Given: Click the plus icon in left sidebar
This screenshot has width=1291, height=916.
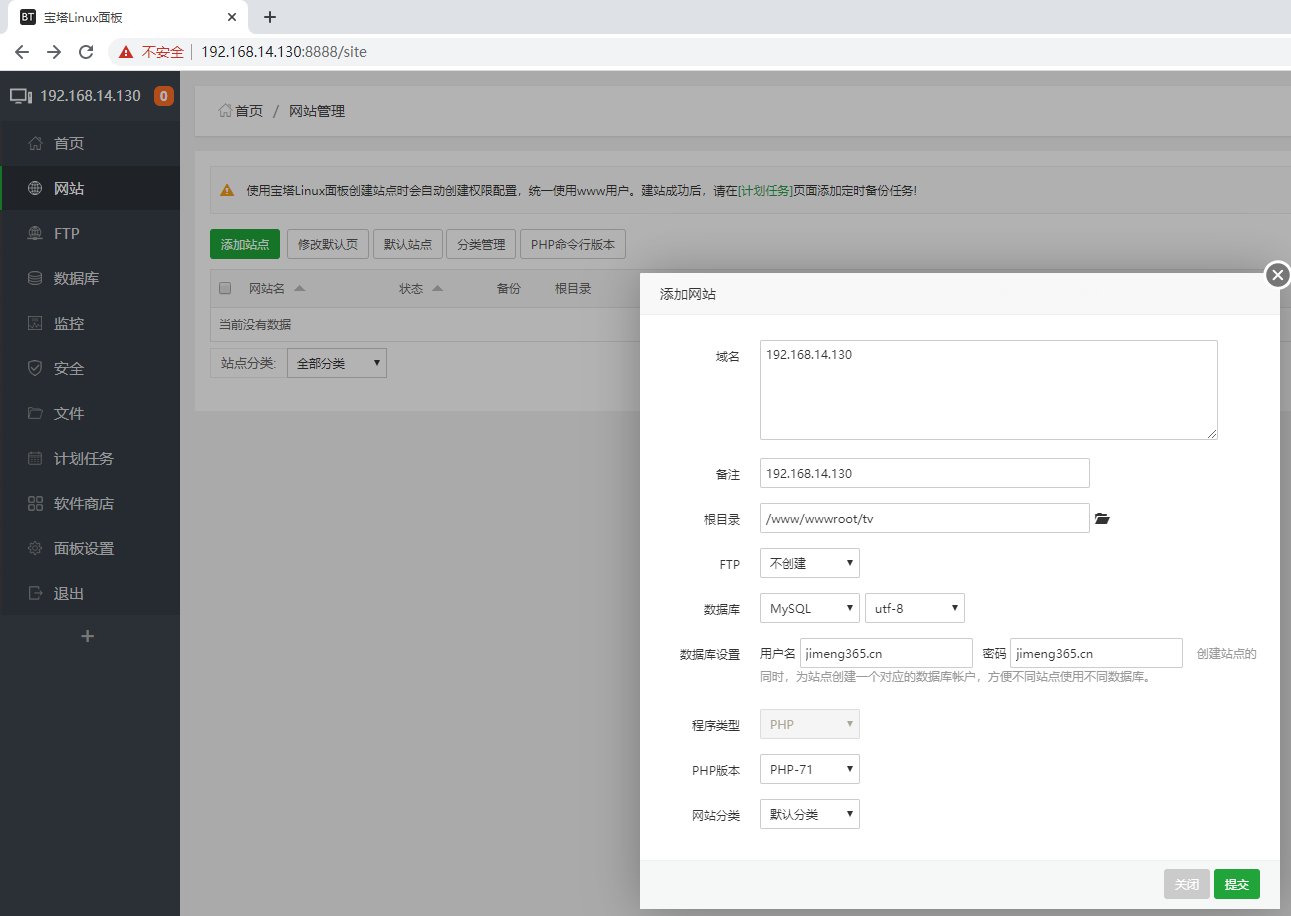Looking at the screenshot, I should pos(88,636).
